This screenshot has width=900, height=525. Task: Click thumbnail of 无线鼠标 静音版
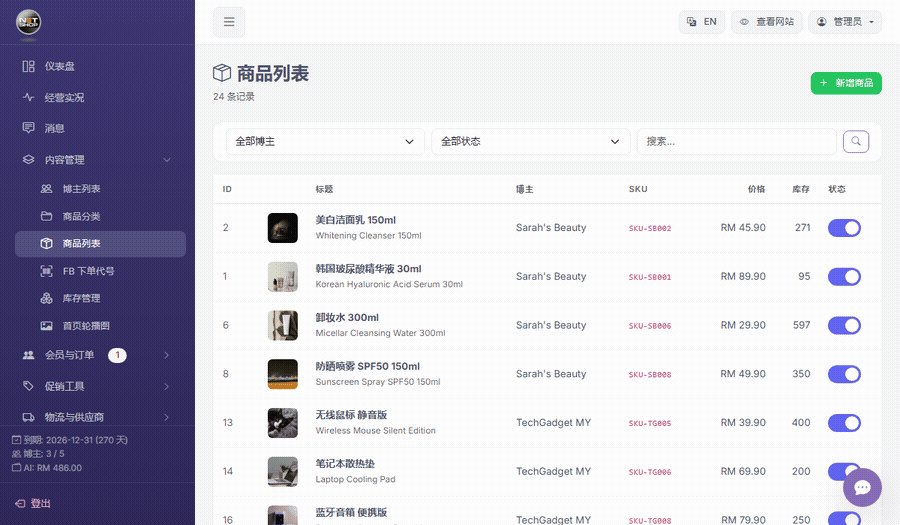coord(282,423)
